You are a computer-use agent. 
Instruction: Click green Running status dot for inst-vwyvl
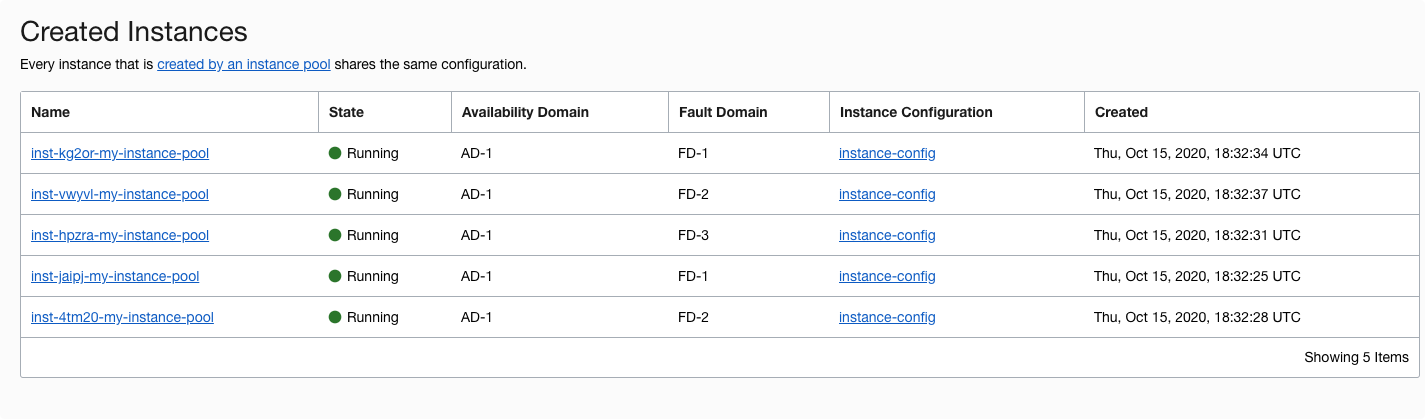tap(335, 194)
